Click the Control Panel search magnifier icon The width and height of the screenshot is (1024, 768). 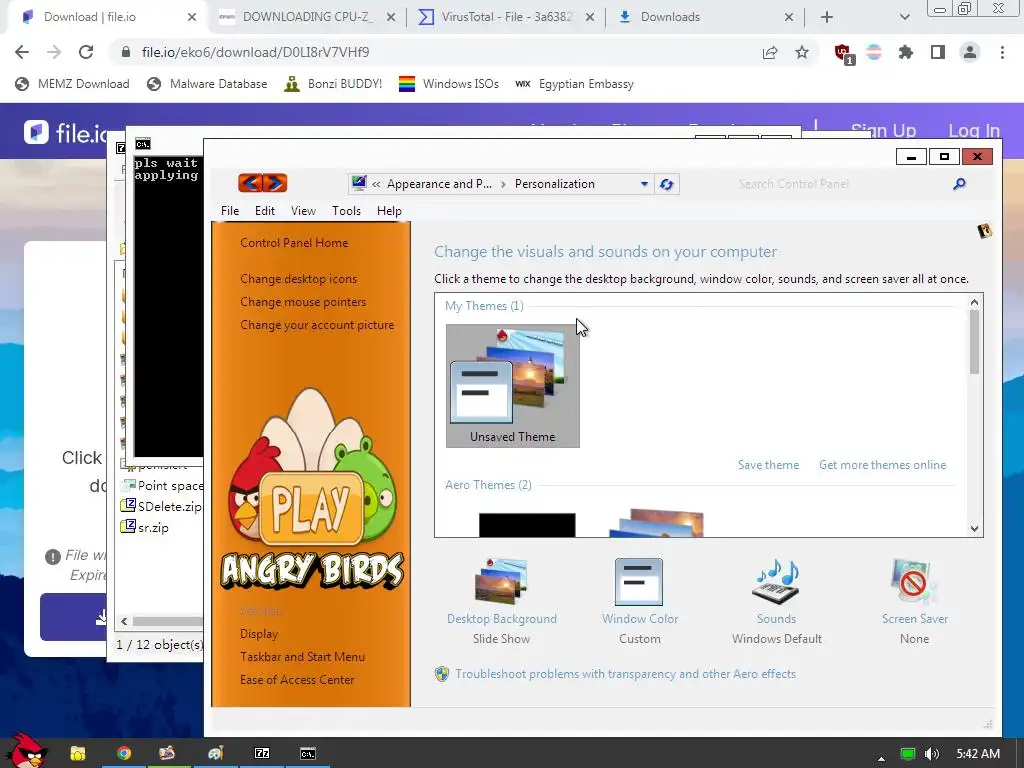[x=959, y=184]
